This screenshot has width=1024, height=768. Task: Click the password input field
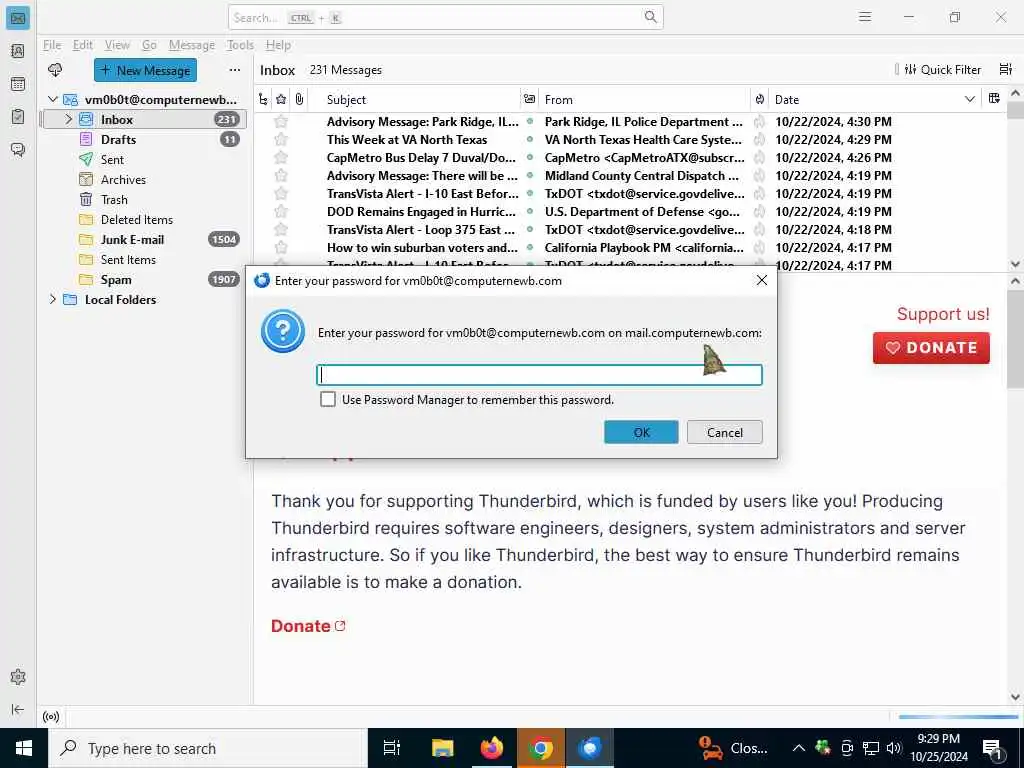pos(539,375)
